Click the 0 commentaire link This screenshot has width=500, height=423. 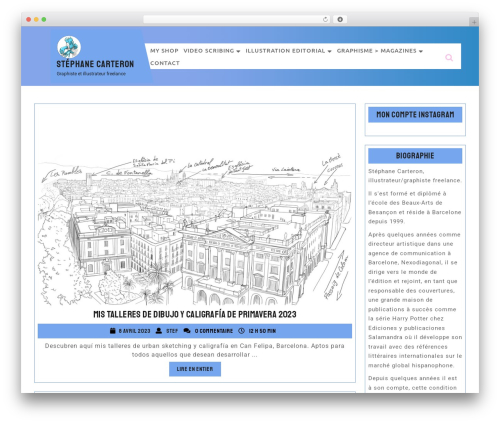pos(214,331)
